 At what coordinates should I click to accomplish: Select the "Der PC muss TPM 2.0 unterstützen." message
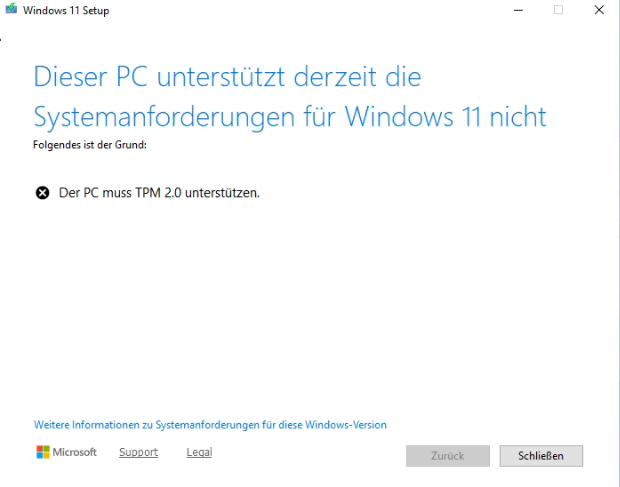159,193
